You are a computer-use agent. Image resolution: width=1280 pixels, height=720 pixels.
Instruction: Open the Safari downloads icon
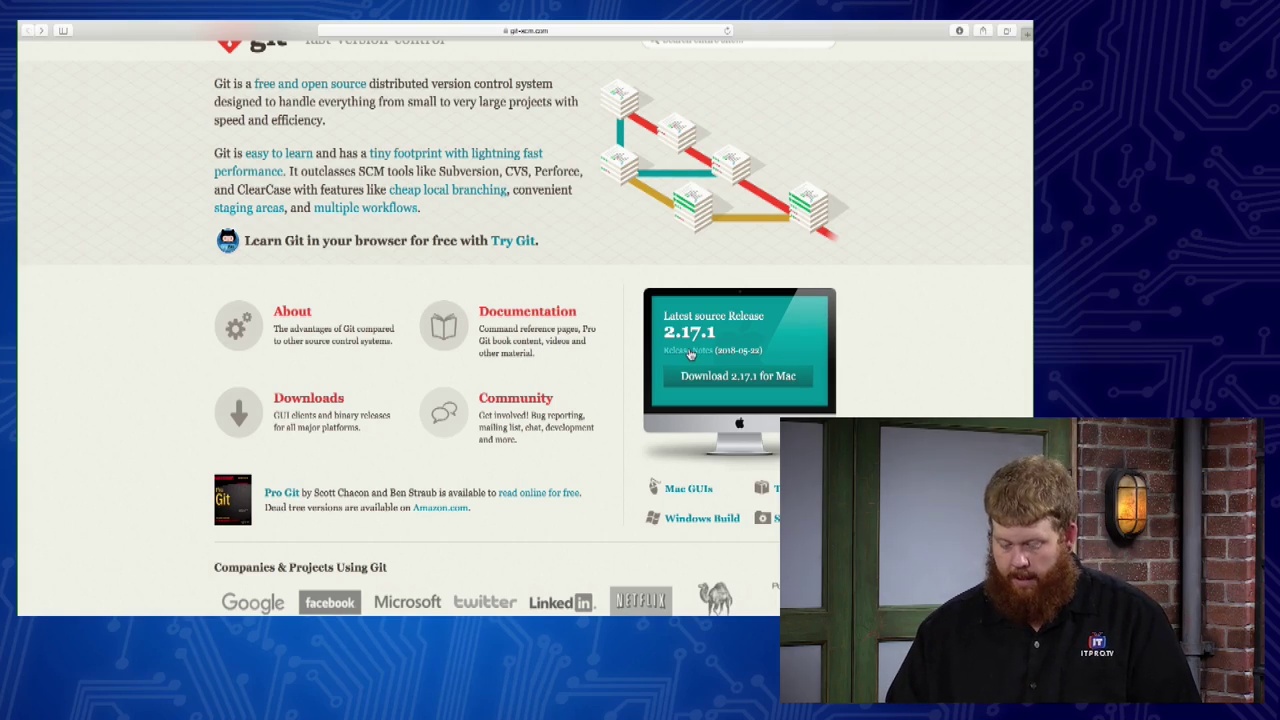click(x=959, y=31)
